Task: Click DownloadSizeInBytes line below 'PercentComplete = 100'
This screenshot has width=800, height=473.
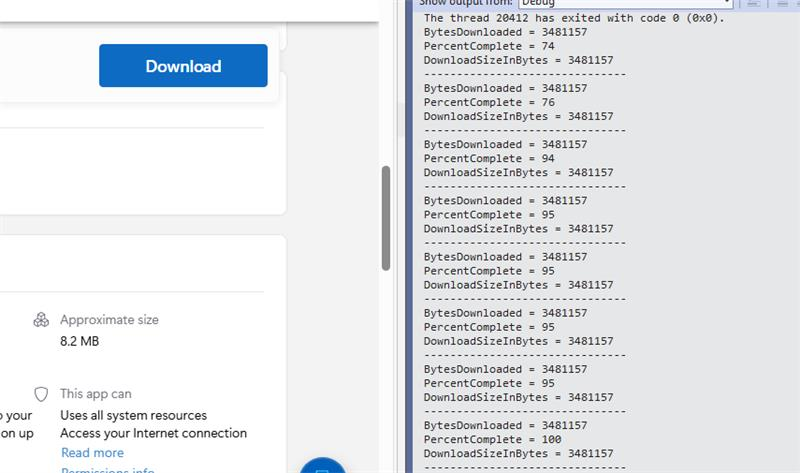Action: pos(518,454)
